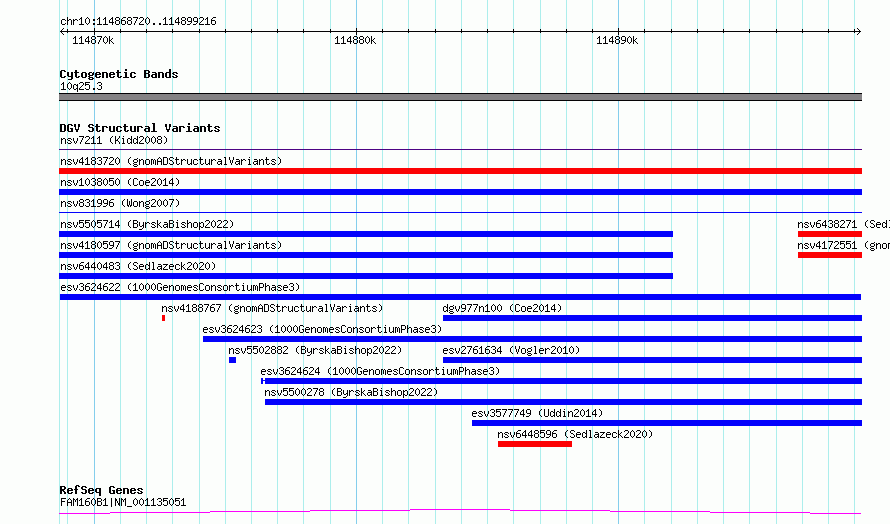
Task: Click the nsv4172551 variant label
Action: (843, 245)
